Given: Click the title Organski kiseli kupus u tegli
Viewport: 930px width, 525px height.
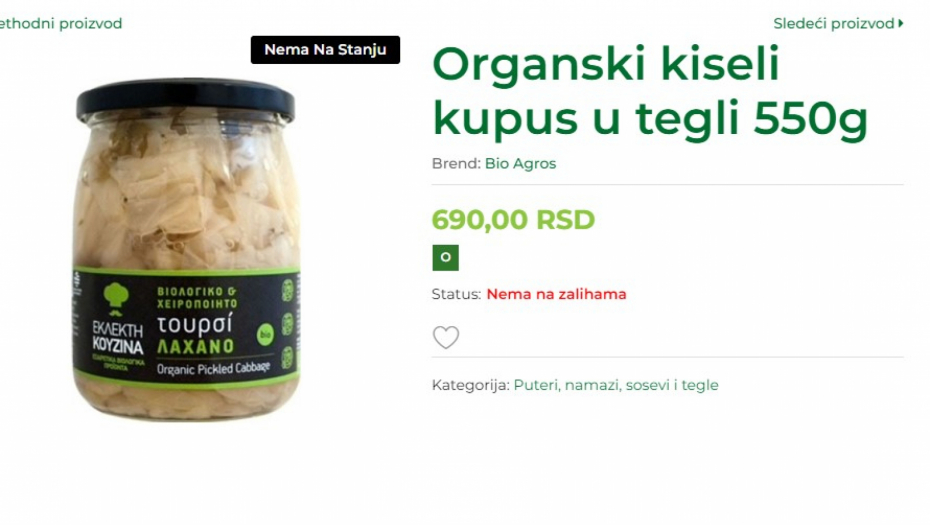Looking at the screenshot, I should [649, 91].
